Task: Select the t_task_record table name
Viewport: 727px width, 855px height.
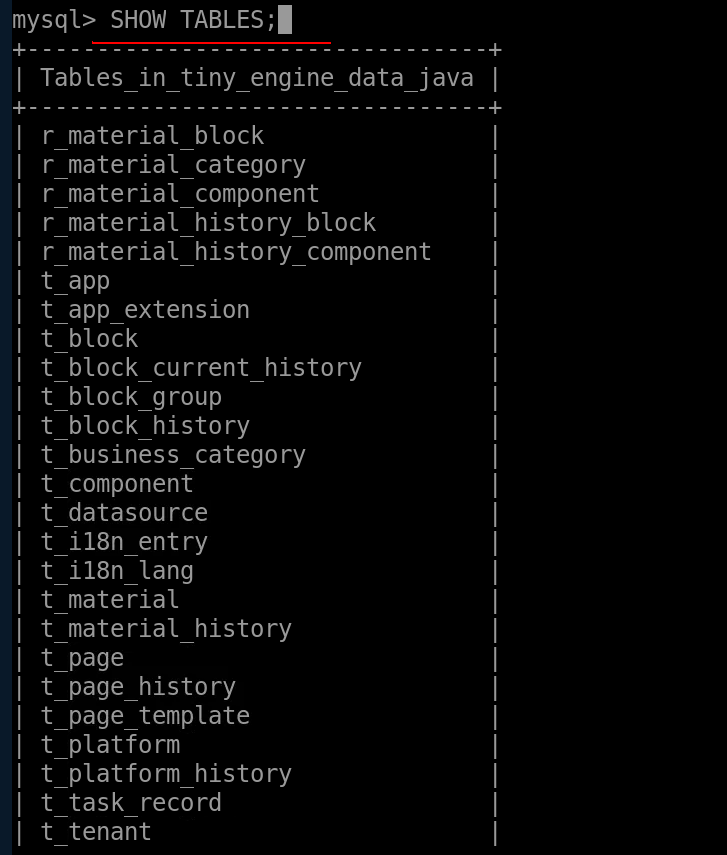Action: 131,803
